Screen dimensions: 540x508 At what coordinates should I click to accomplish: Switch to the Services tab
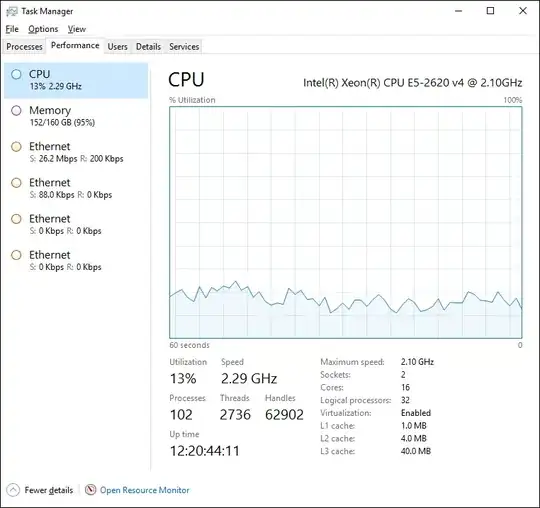pyautogui.click(x=184, y=46)
